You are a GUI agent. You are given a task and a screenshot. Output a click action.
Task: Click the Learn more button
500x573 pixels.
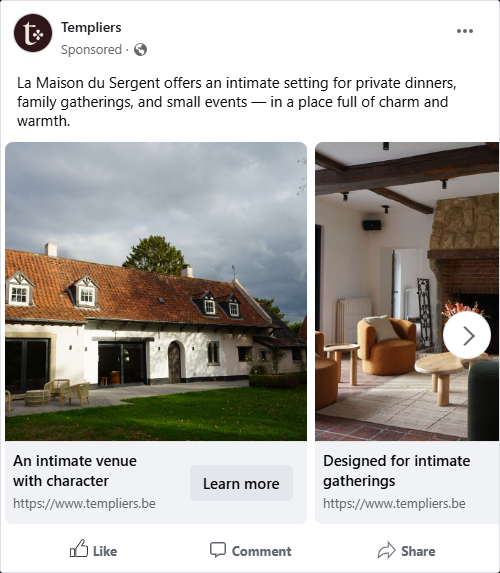coord(241,483)
